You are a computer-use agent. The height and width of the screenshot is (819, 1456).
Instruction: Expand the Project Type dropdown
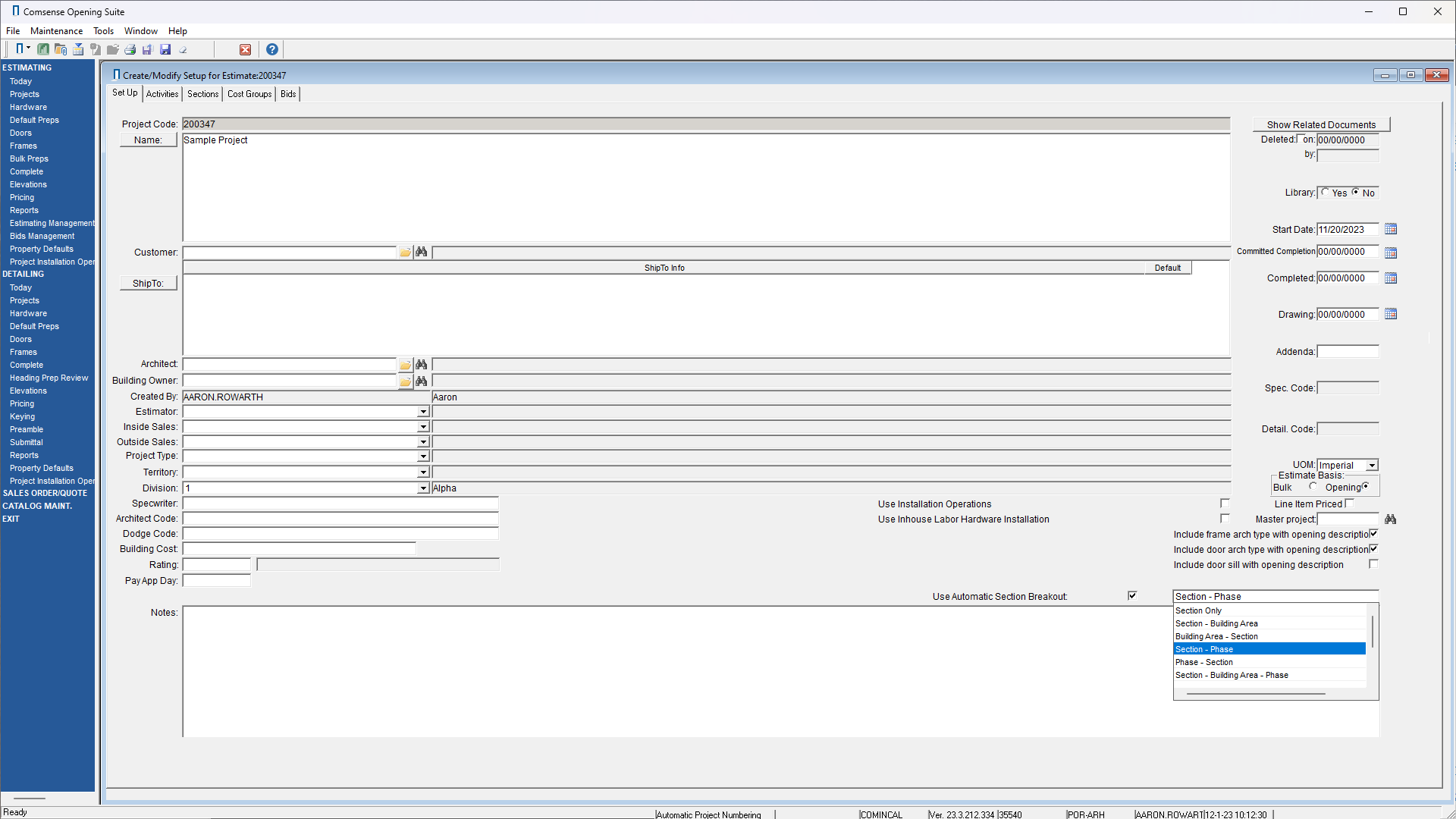pos(423,457)
